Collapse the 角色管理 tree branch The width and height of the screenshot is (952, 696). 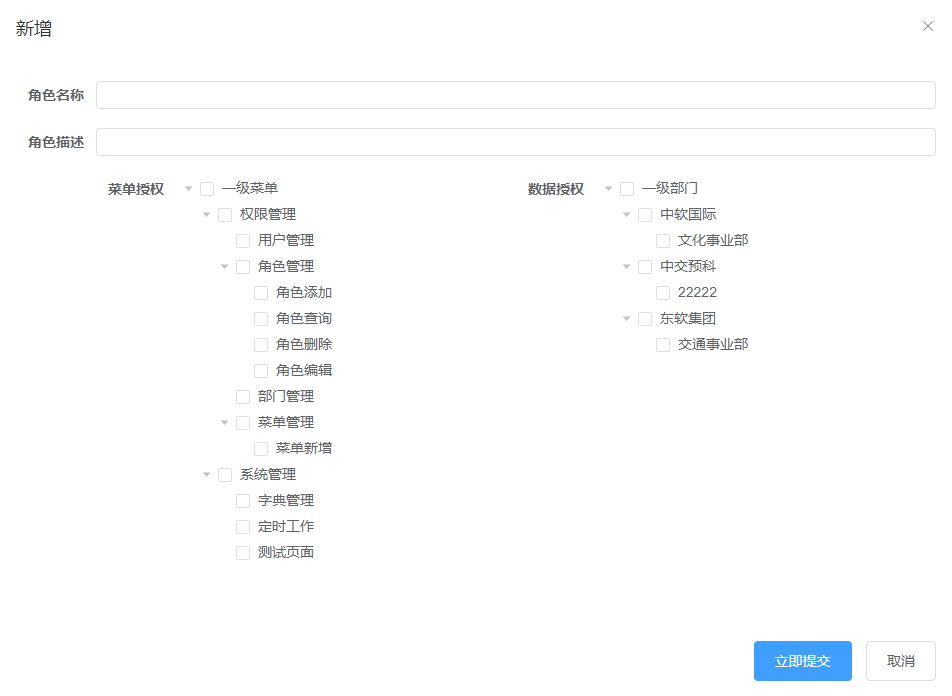click(x=224, y=266)
